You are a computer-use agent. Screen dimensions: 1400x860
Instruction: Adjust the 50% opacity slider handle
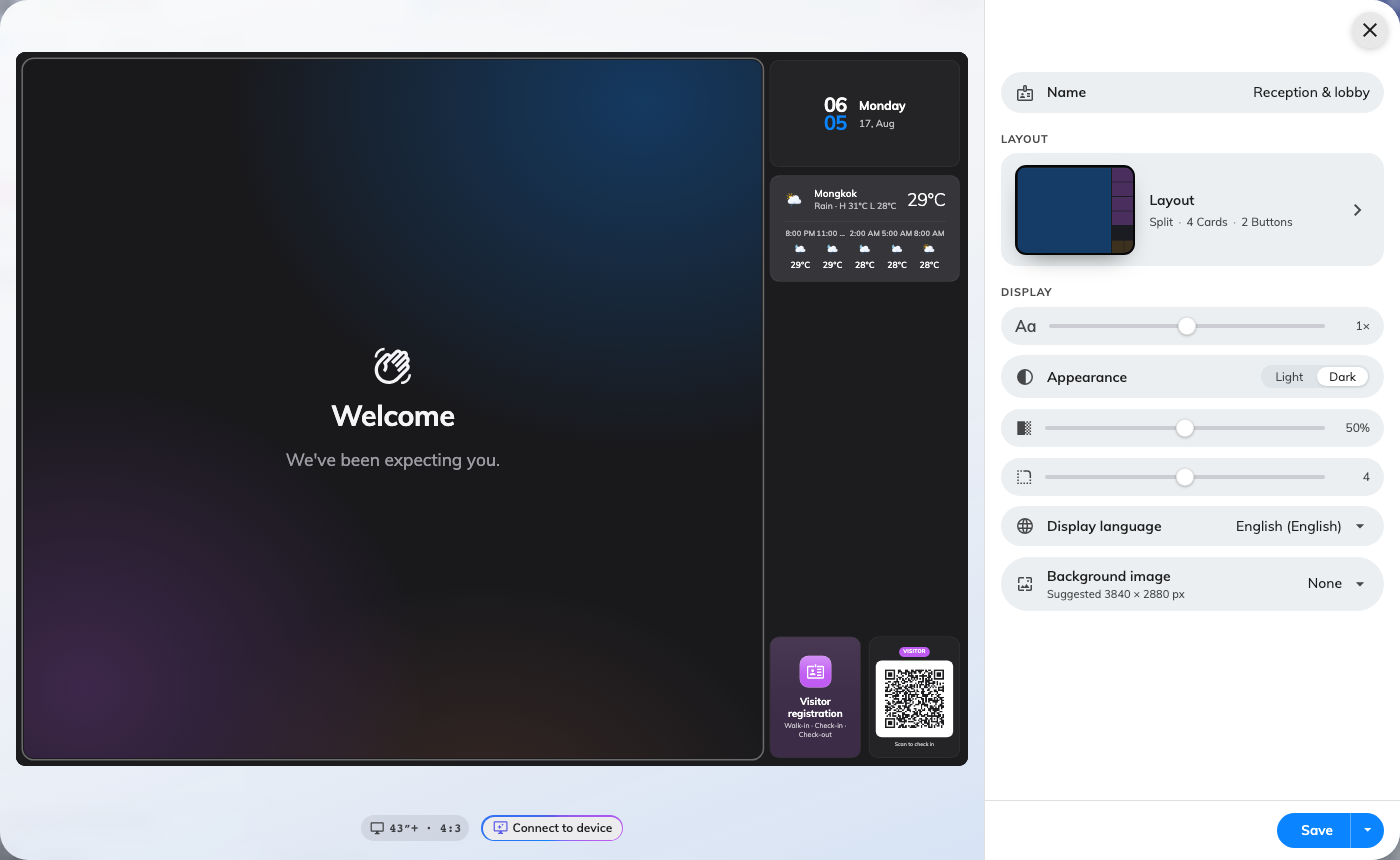1185,428
